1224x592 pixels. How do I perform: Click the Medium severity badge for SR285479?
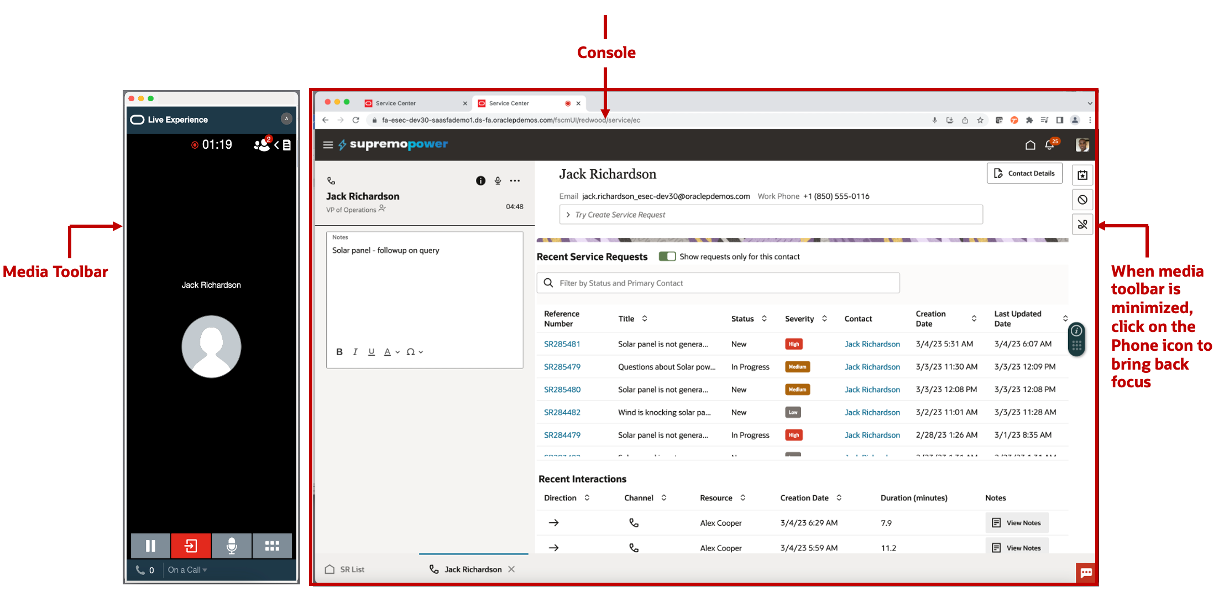[x=797, y=367]
